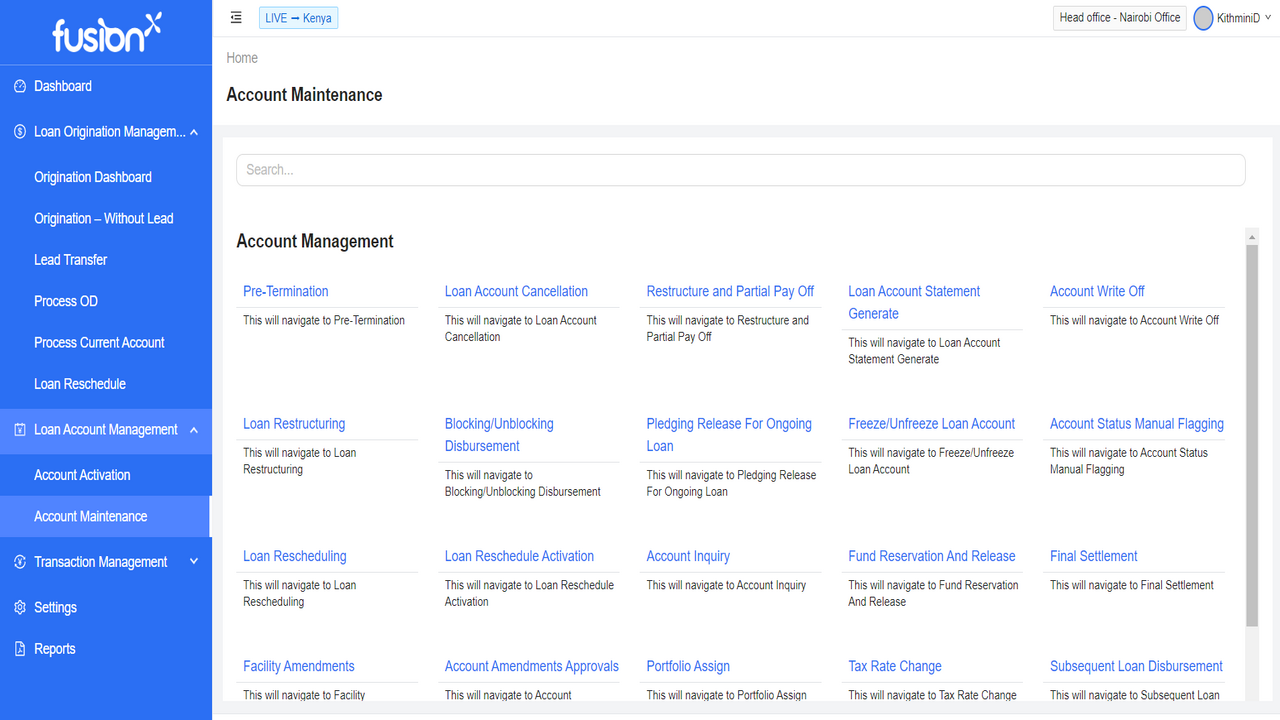This screenshot has height=720, width=1280.
Task: Select the Head office - Nairobi Office field
Action: [x=1119, y=17]
